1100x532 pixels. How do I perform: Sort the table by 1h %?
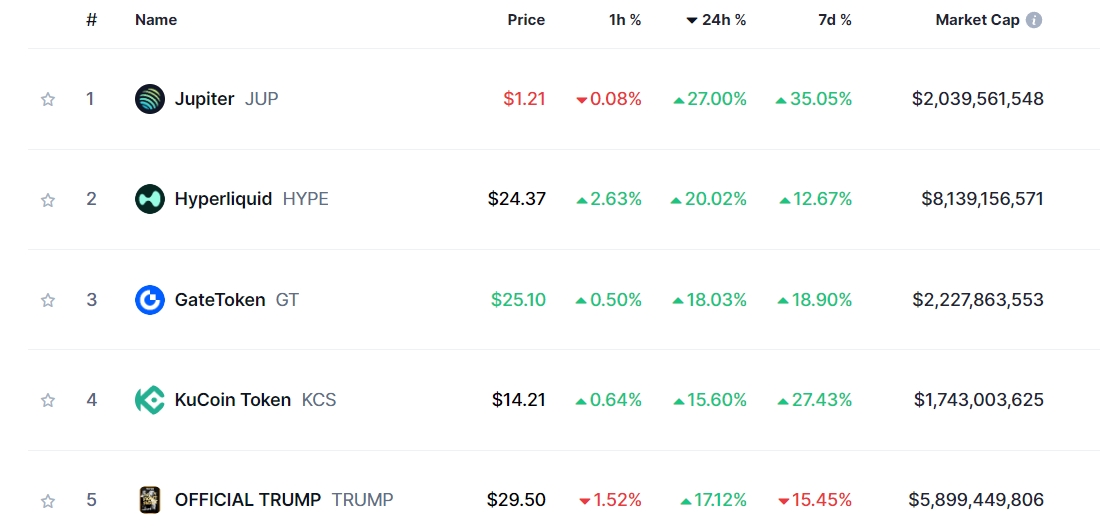625,20
